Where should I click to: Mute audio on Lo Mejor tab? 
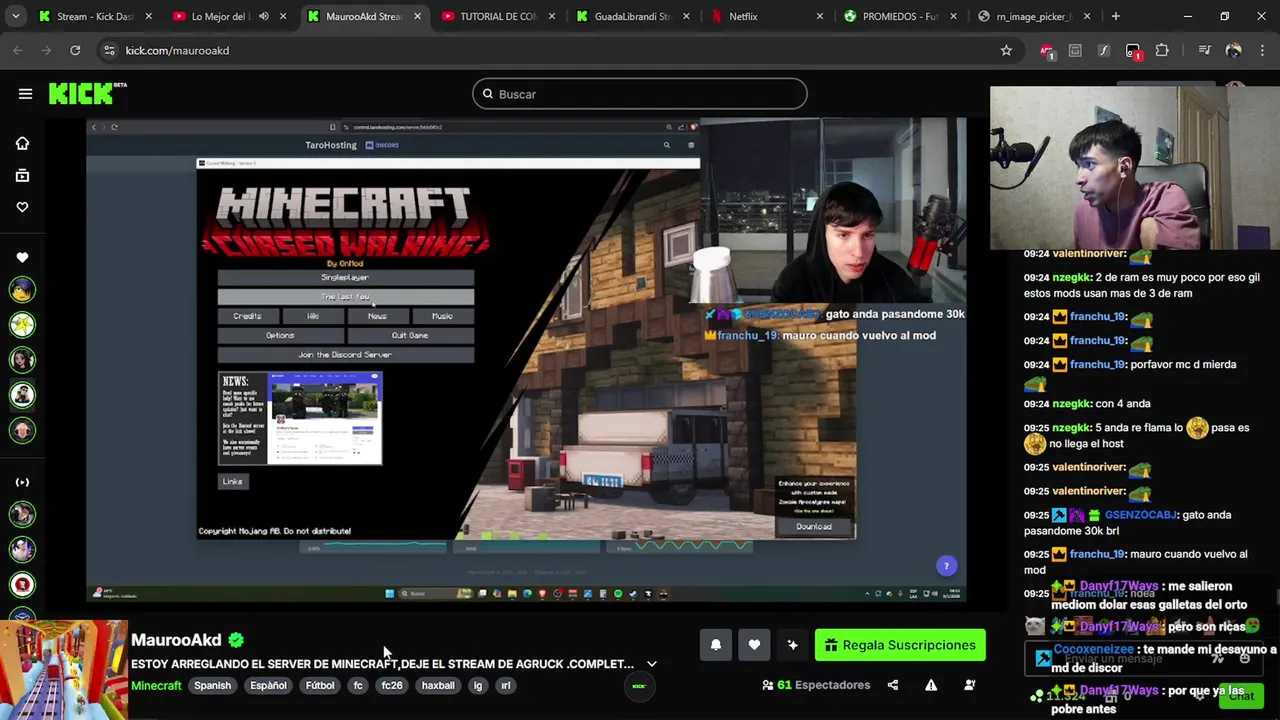pos(263,16)
